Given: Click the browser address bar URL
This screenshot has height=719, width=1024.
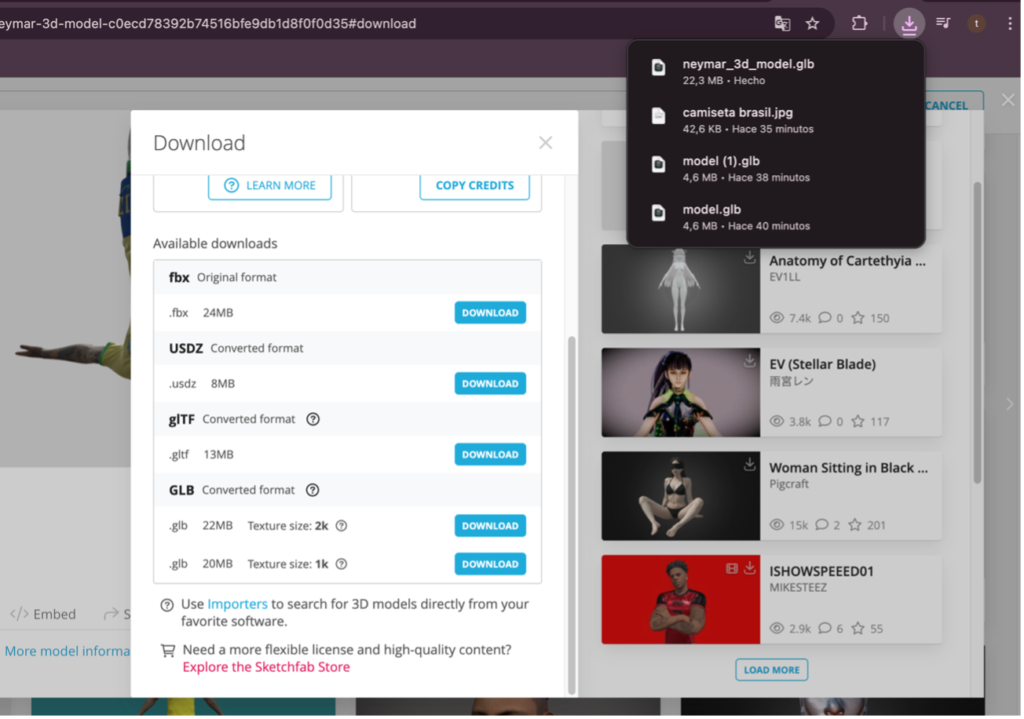Looking at the screenshot, I should click(x=209, y=24).
